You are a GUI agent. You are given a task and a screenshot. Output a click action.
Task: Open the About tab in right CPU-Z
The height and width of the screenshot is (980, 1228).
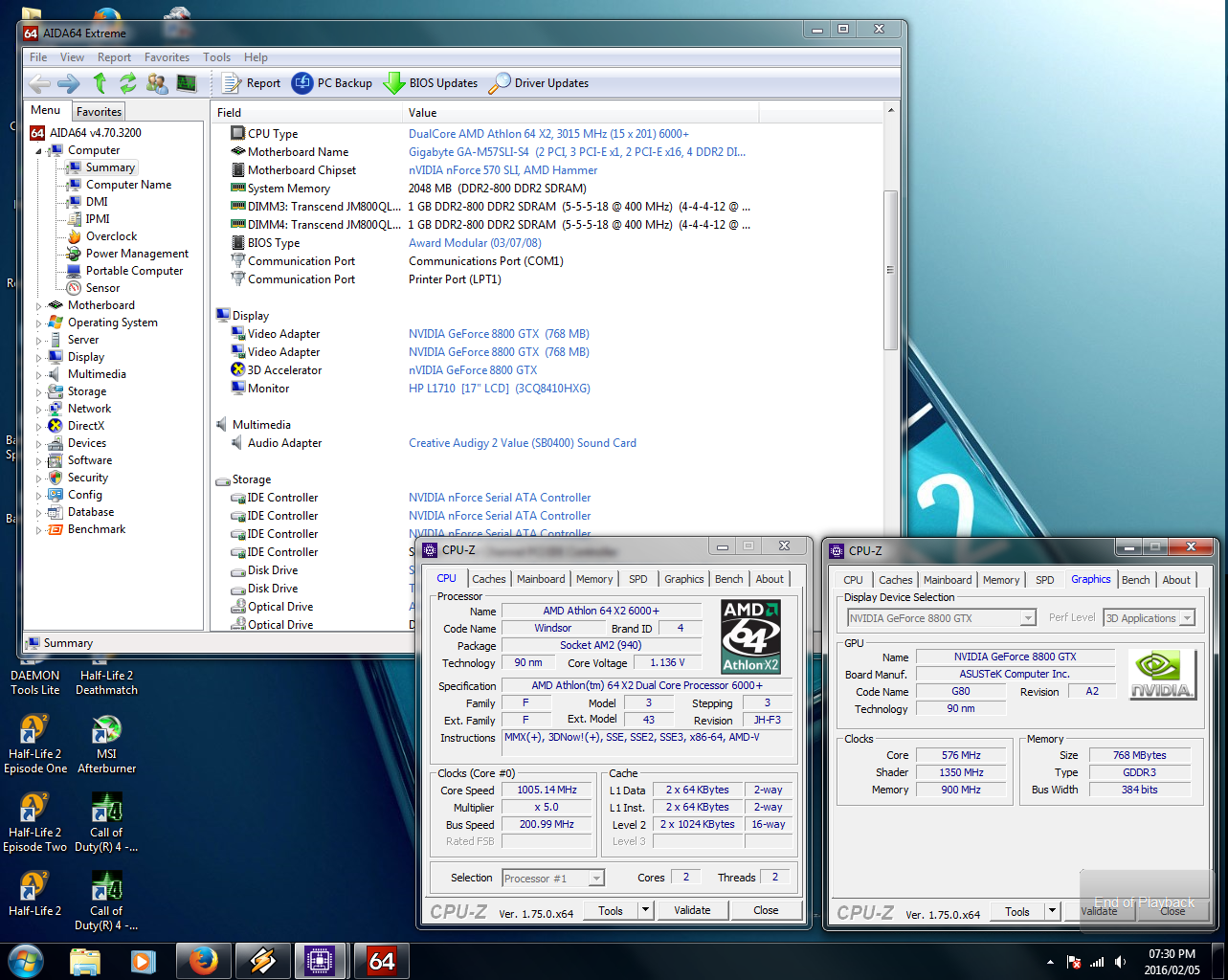click(x=1176, y=580)
